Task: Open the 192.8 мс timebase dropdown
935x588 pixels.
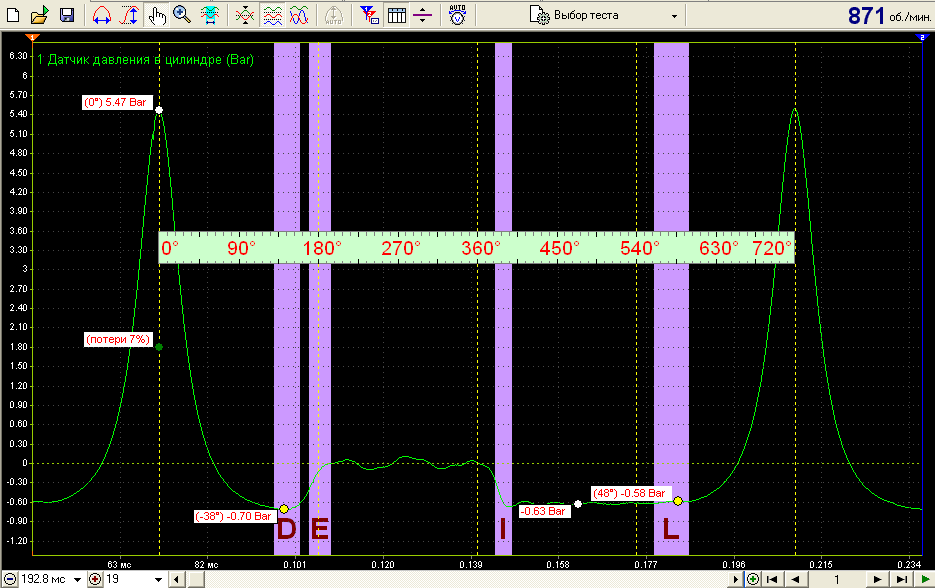Action: [x=77, y=580]
